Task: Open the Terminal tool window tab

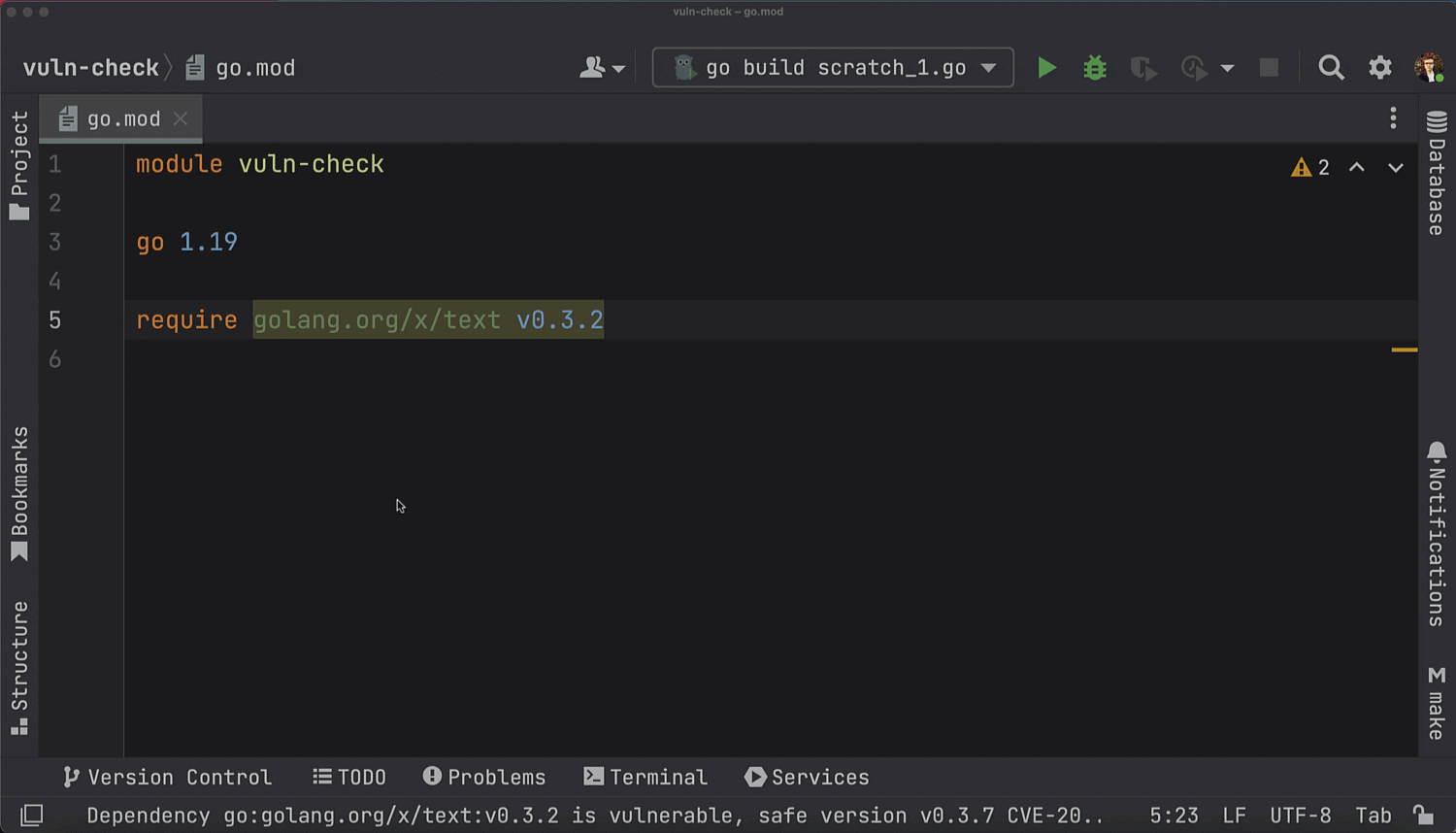Action: tap(645, 777)
